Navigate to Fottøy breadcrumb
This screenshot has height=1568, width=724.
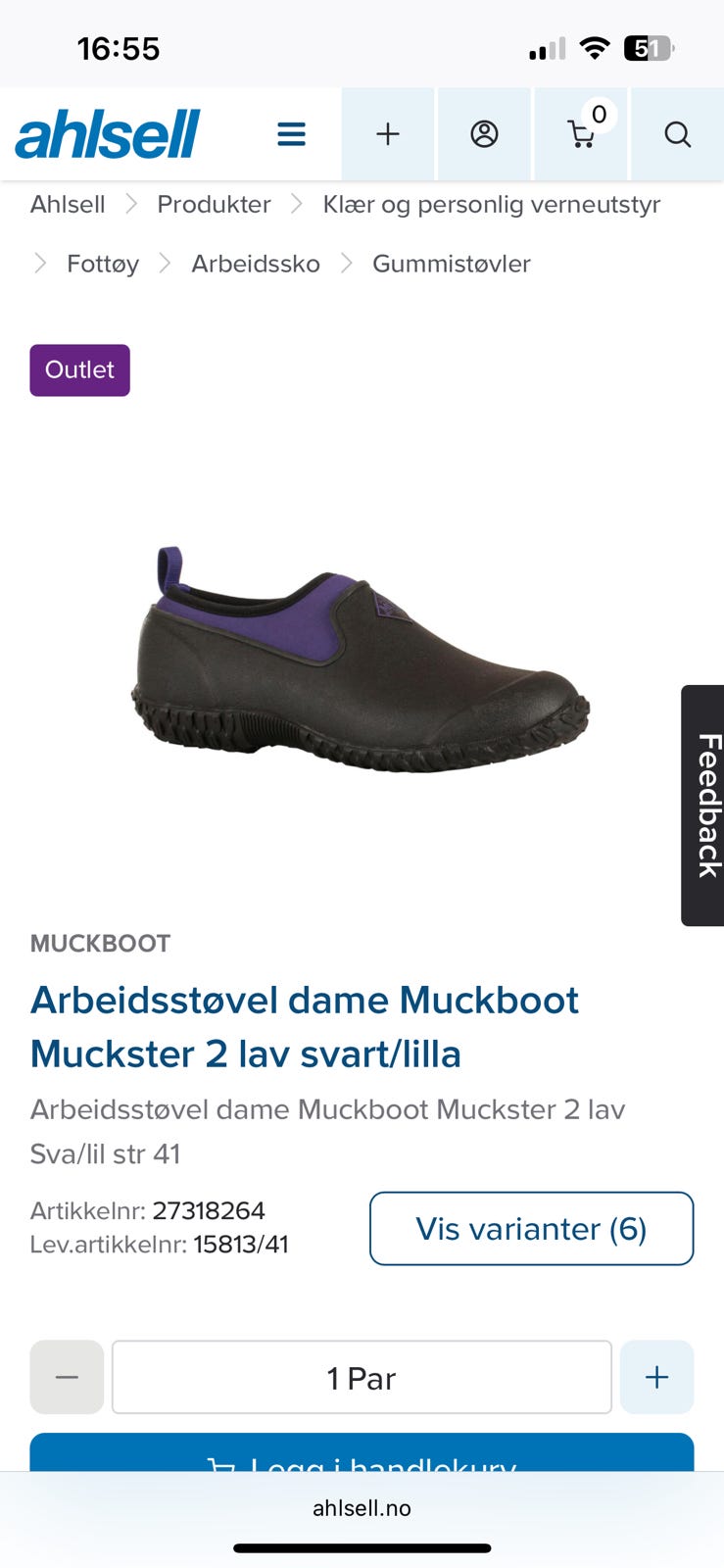coord(103,264)
